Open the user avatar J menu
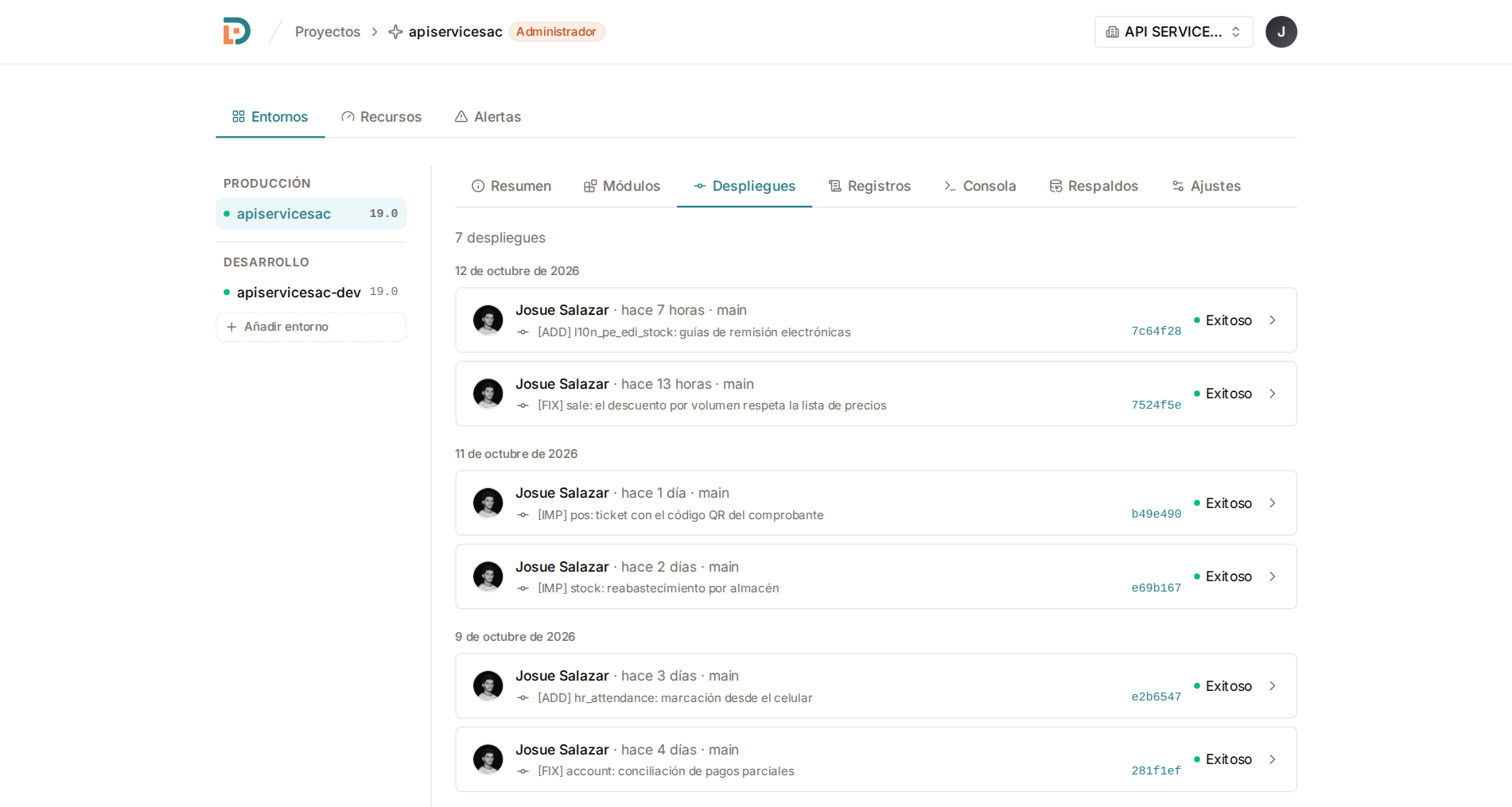The height and width of the screenshot is (807, 1512). click(x=1281, y=32)
